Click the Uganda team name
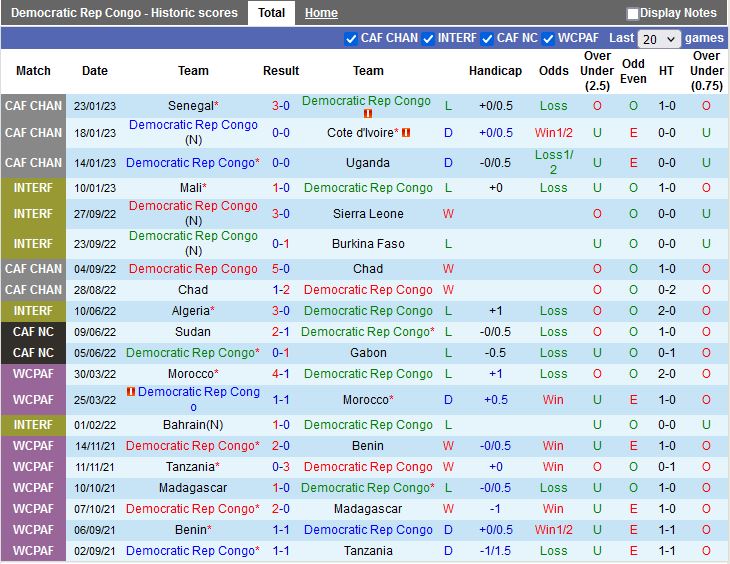This screenshot has height=564, width=730. [x=368, y=163]
